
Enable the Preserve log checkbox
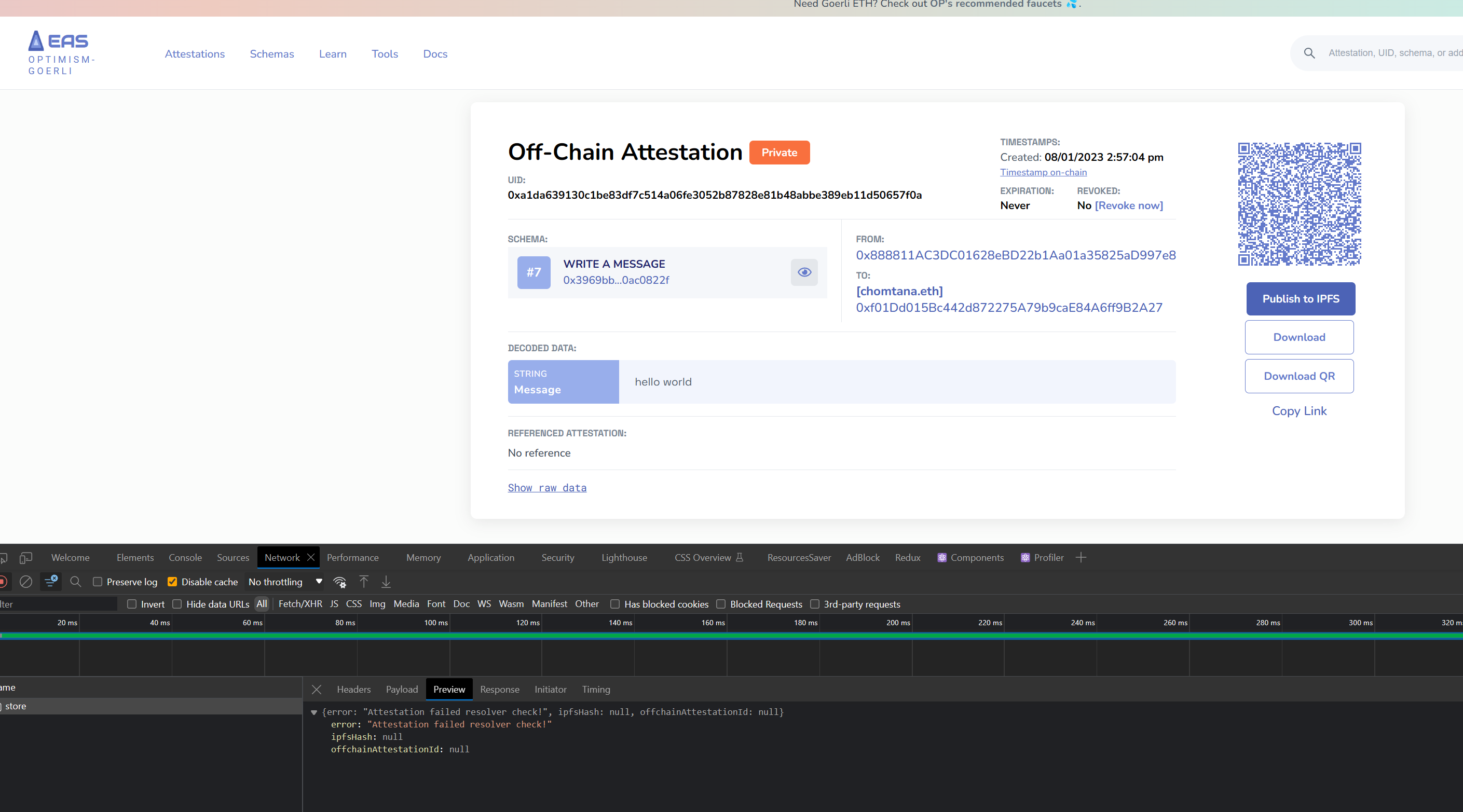pos(98,582)
